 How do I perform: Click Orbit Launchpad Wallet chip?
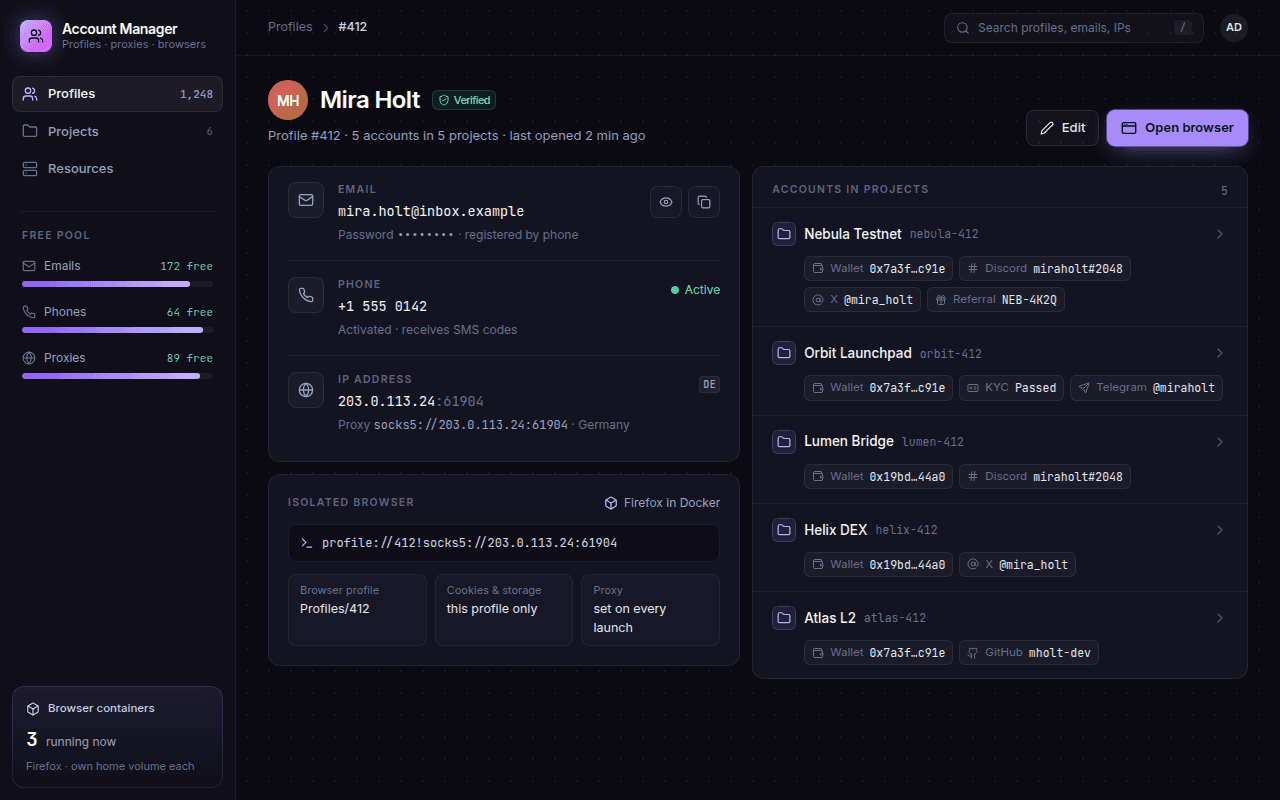point(878,388)
